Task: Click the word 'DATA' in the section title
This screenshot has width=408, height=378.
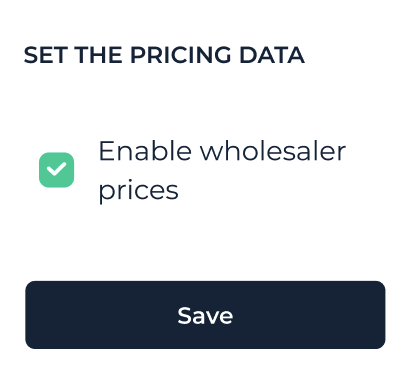Action: click(272, 55)
